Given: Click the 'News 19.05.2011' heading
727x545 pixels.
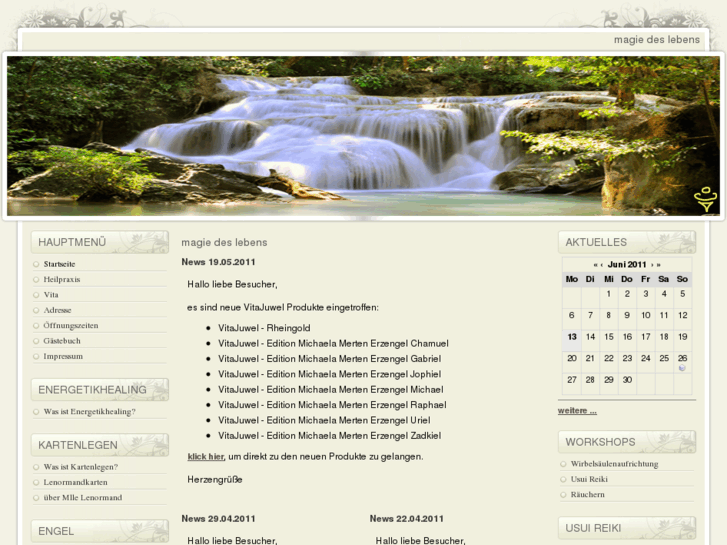Looking at the screenshot, I should pos(218,262).
